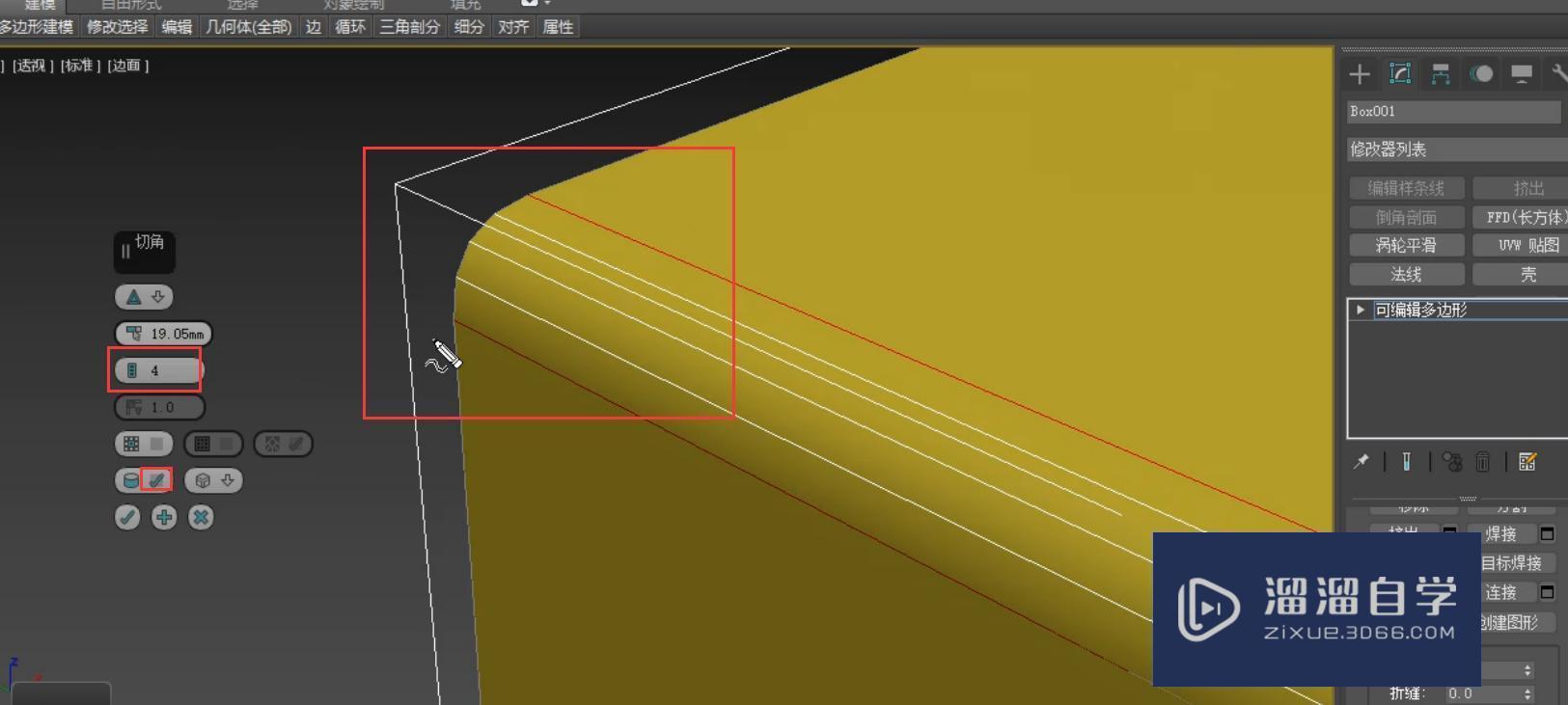Open the Motion panel icon
1568x705 pixels.
pyautogui.click(x=1481, y=74)
